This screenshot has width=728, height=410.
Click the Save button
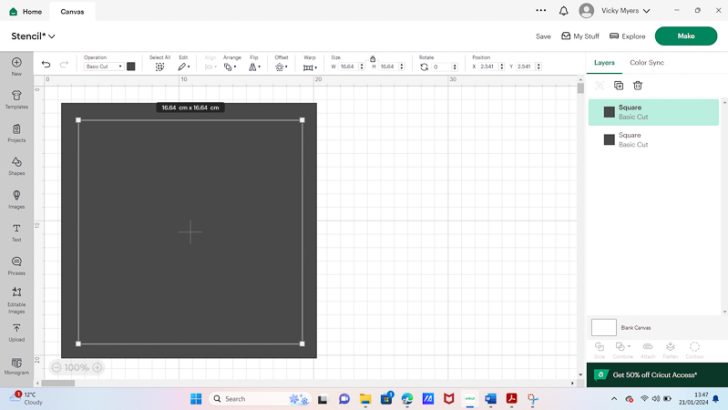(x=543, y=36)
